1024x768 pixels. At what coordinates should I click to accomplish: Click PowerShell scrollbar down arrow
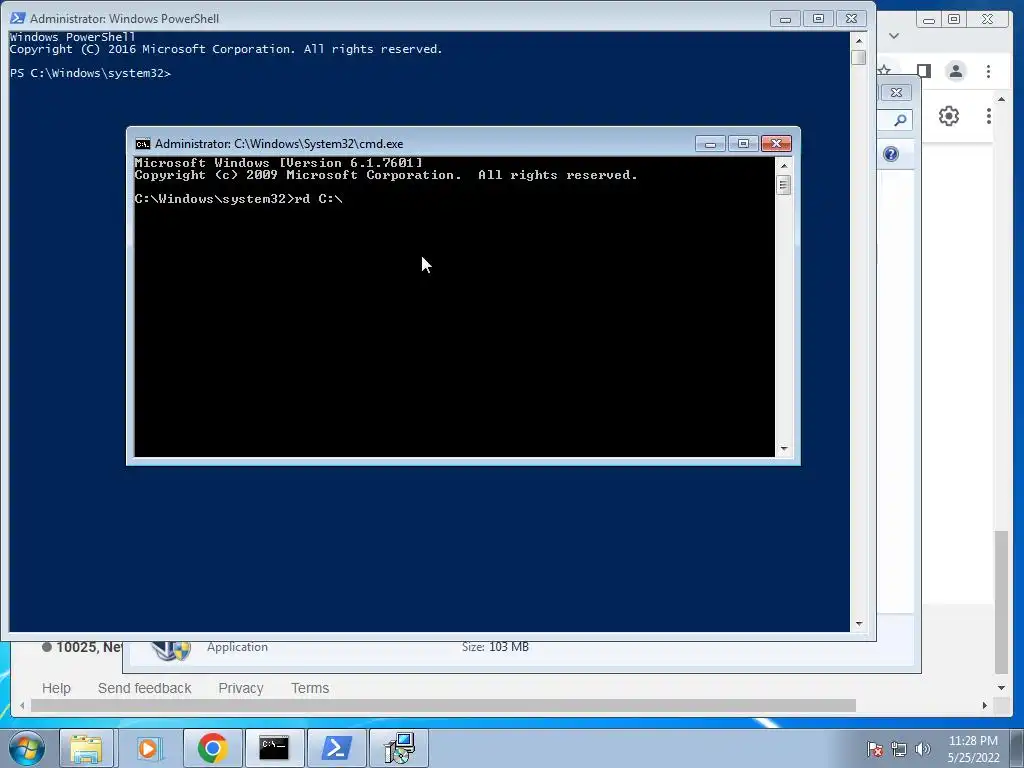tap(859, 624)
